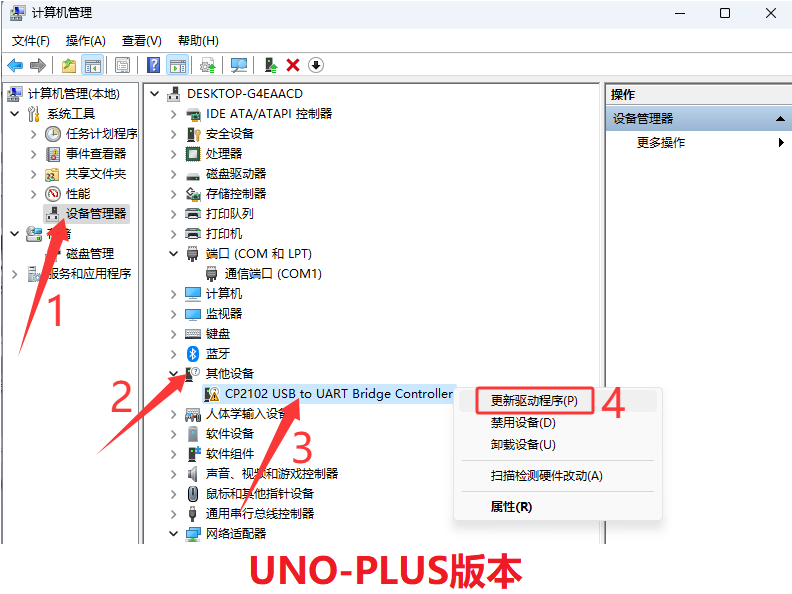Choose 属性(R) from the context menu
The height and width of the screenshot is (594, 792).
[511, 507]
